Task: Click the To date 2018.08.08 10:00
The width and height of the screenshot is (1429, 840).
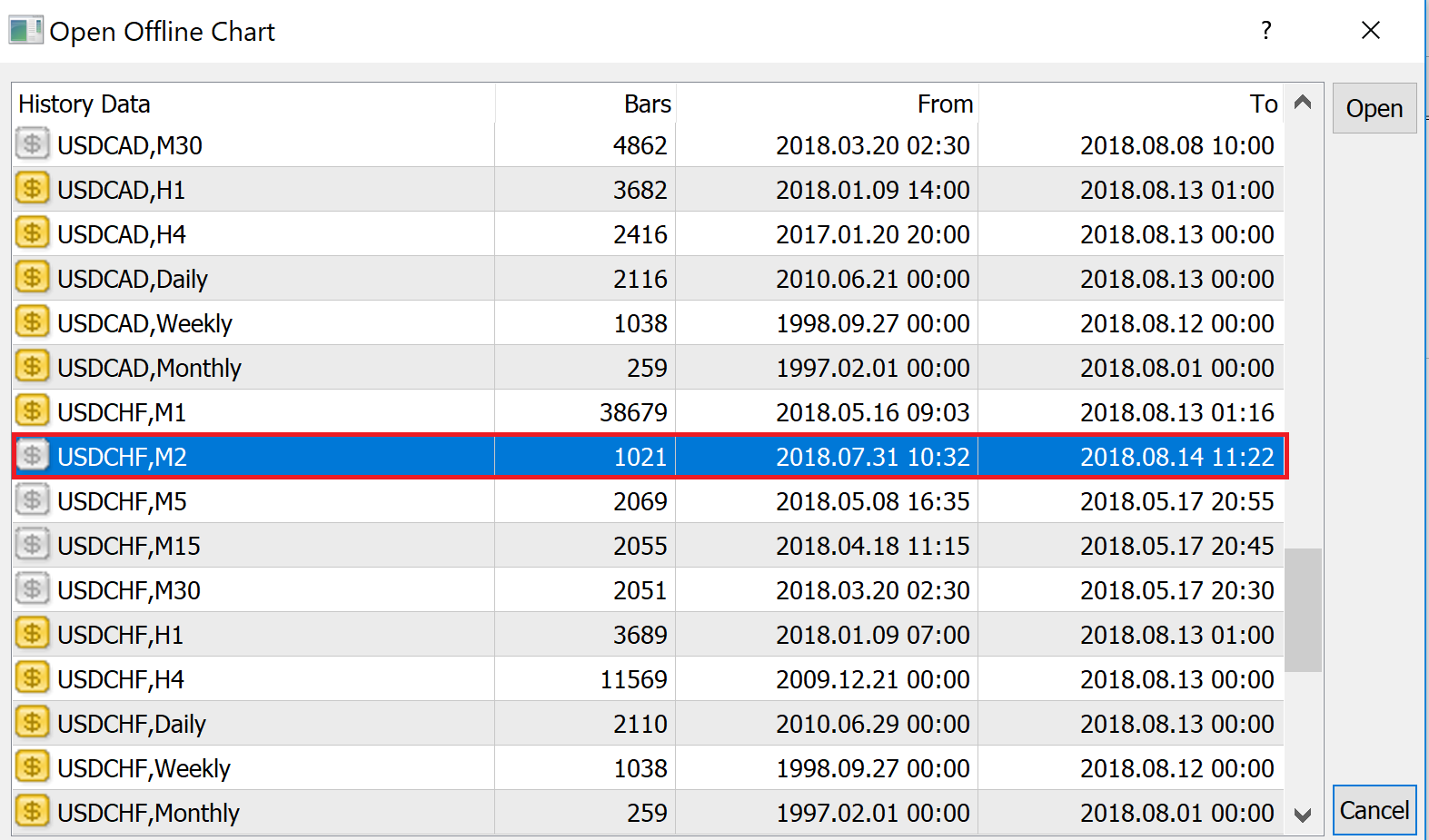Action: coord(1177,145)
